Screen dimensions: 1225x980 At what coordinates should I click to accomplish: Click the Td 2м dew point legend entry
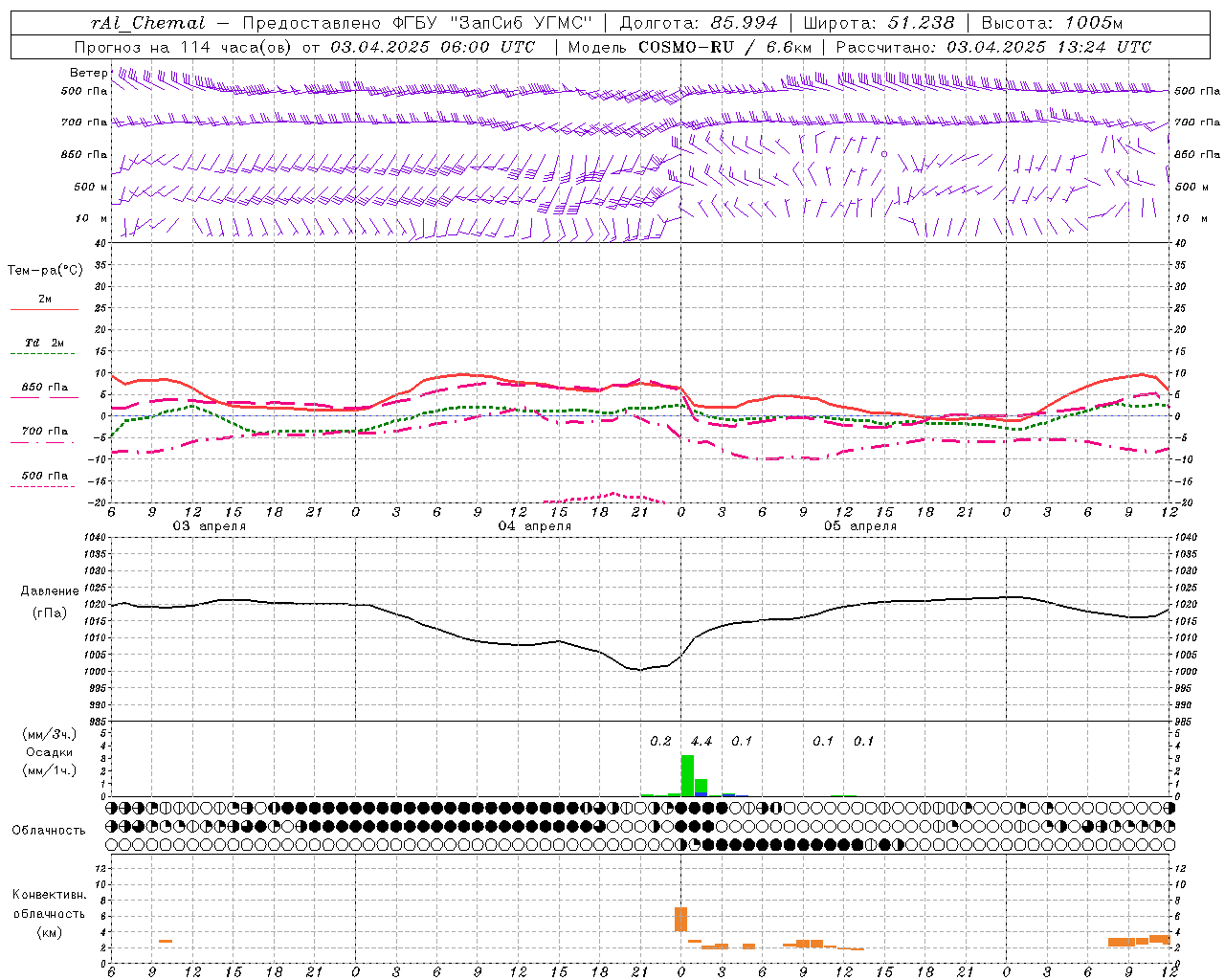pos(45,343)
